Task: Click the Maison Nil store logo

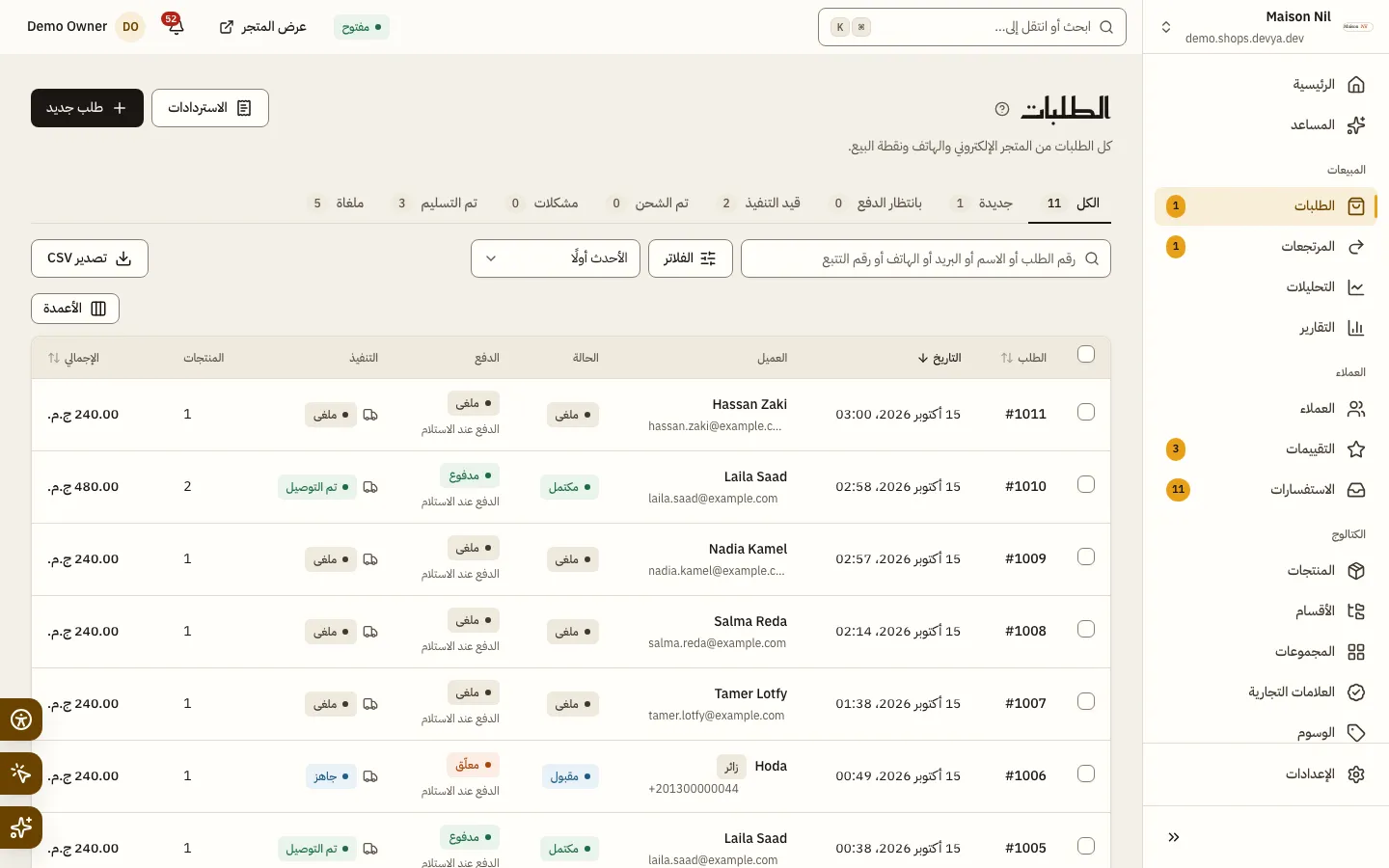Action: 1357,27
